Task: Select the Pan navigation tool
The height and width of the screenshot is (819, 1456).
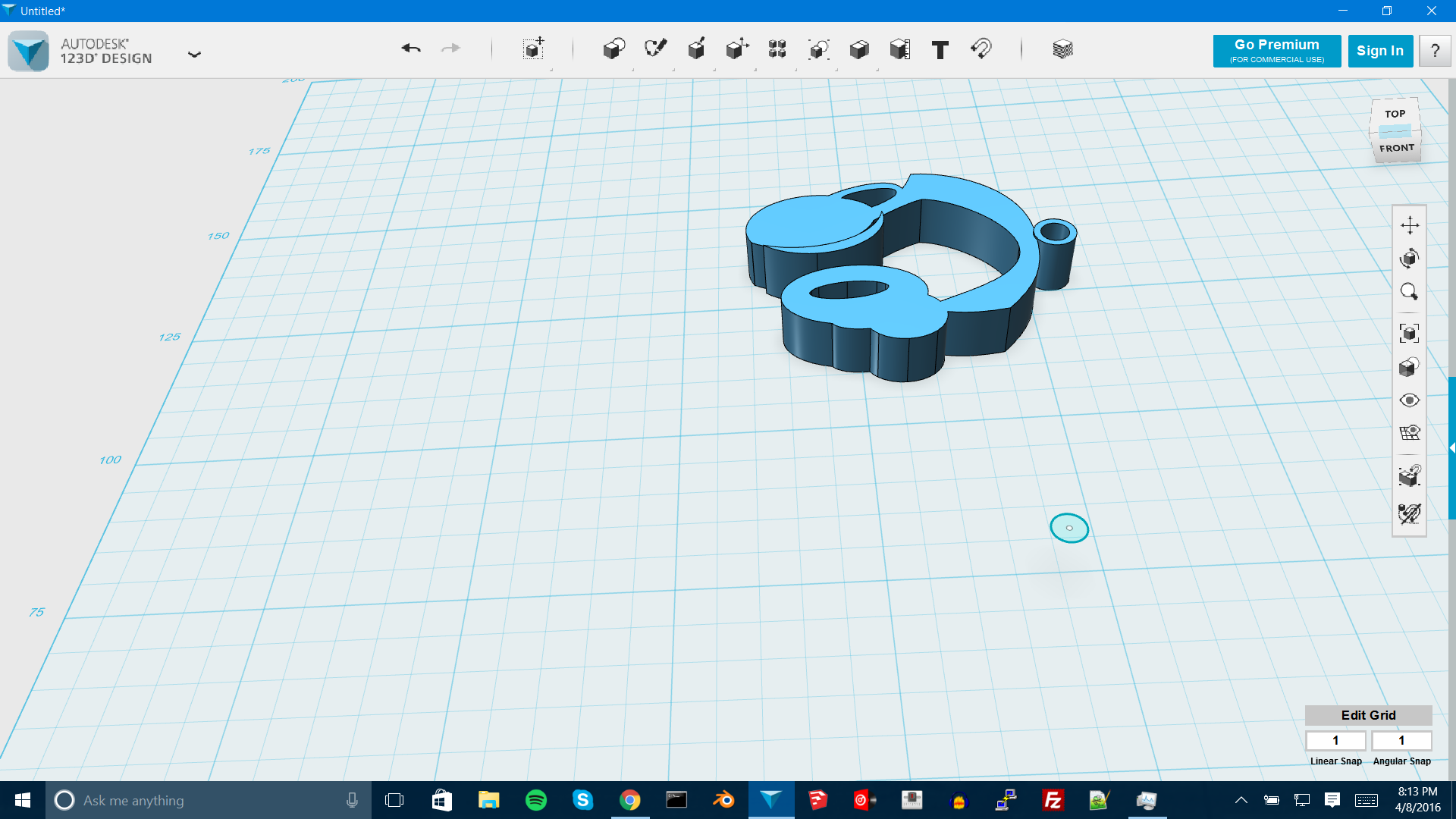Action: click(1410, 225)
